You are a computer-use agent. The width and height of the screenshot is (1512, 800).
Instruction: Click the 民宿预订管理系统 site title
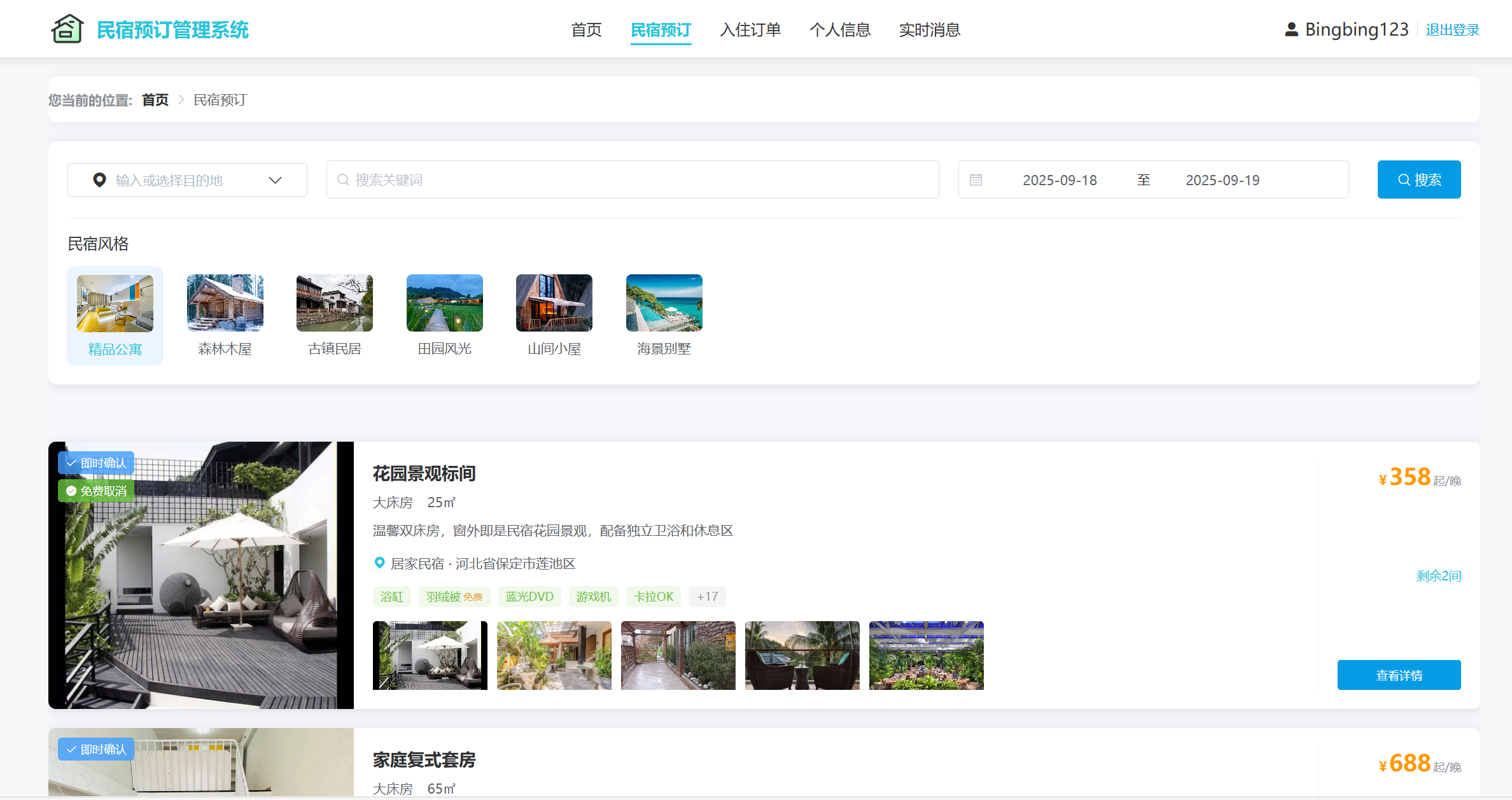(172, 29)
